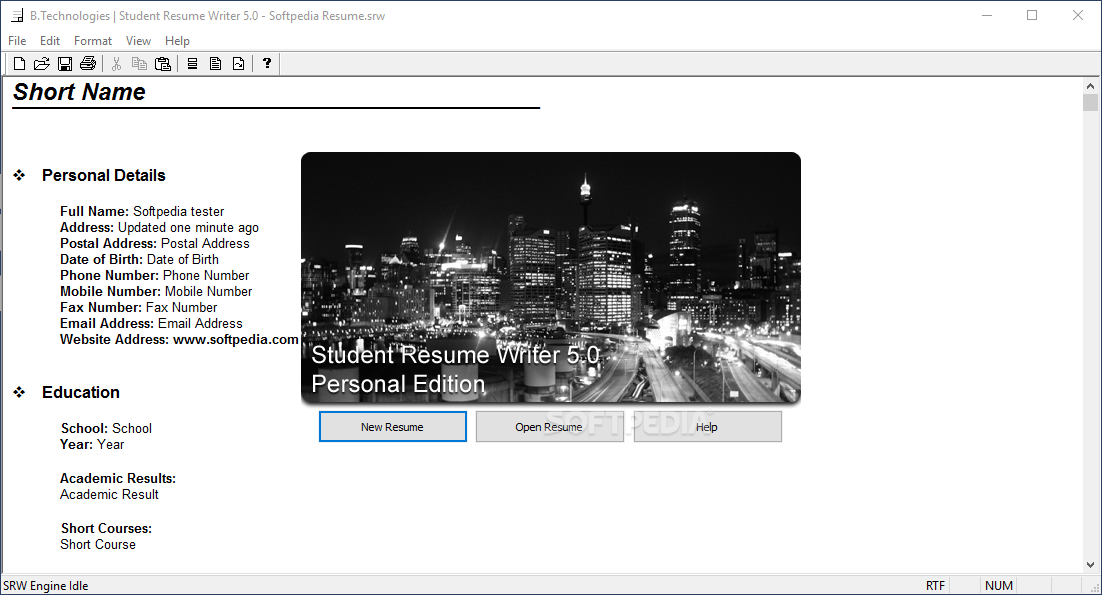Click the New Resume button
This screenshot has height=595, width=1102.
pyautogui.click(x=392, y=426)
